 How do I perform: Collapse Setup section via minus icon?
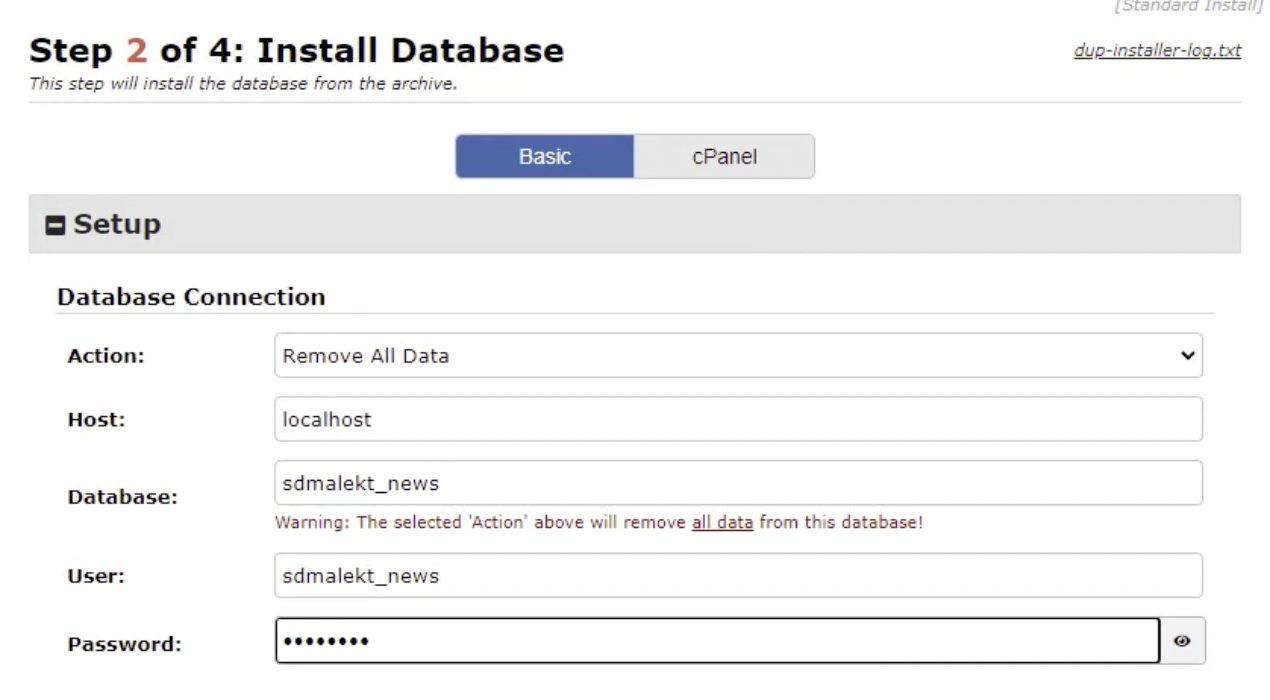click(x=56, y=226)
